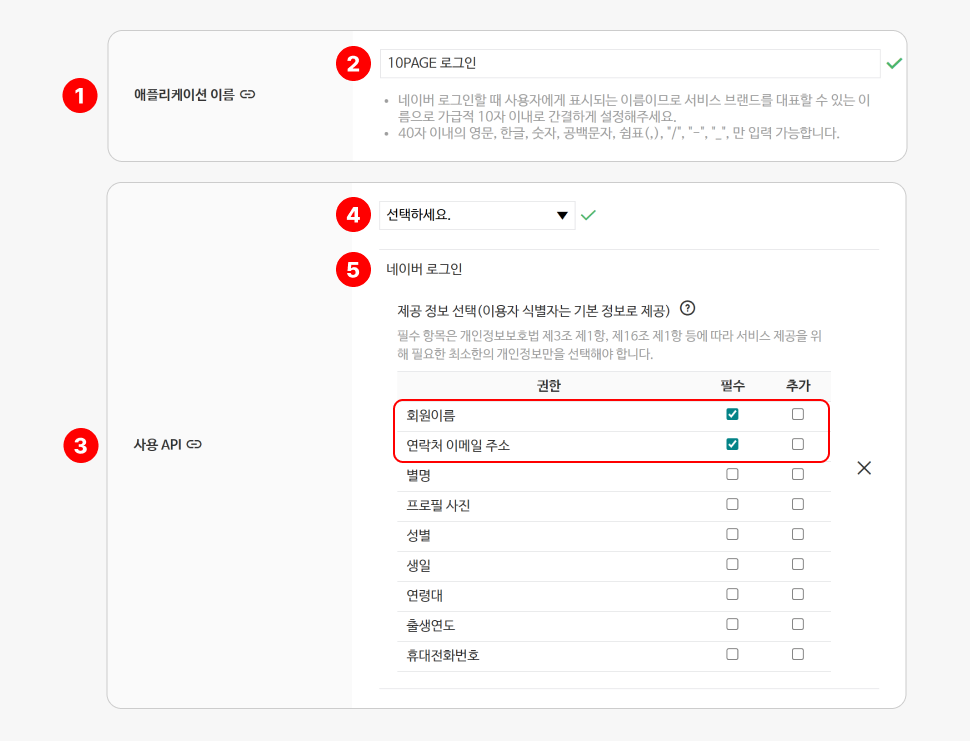Tick 필수 checkbox for 성별
Screen dimensions: 970x741
tap(732, 535)
